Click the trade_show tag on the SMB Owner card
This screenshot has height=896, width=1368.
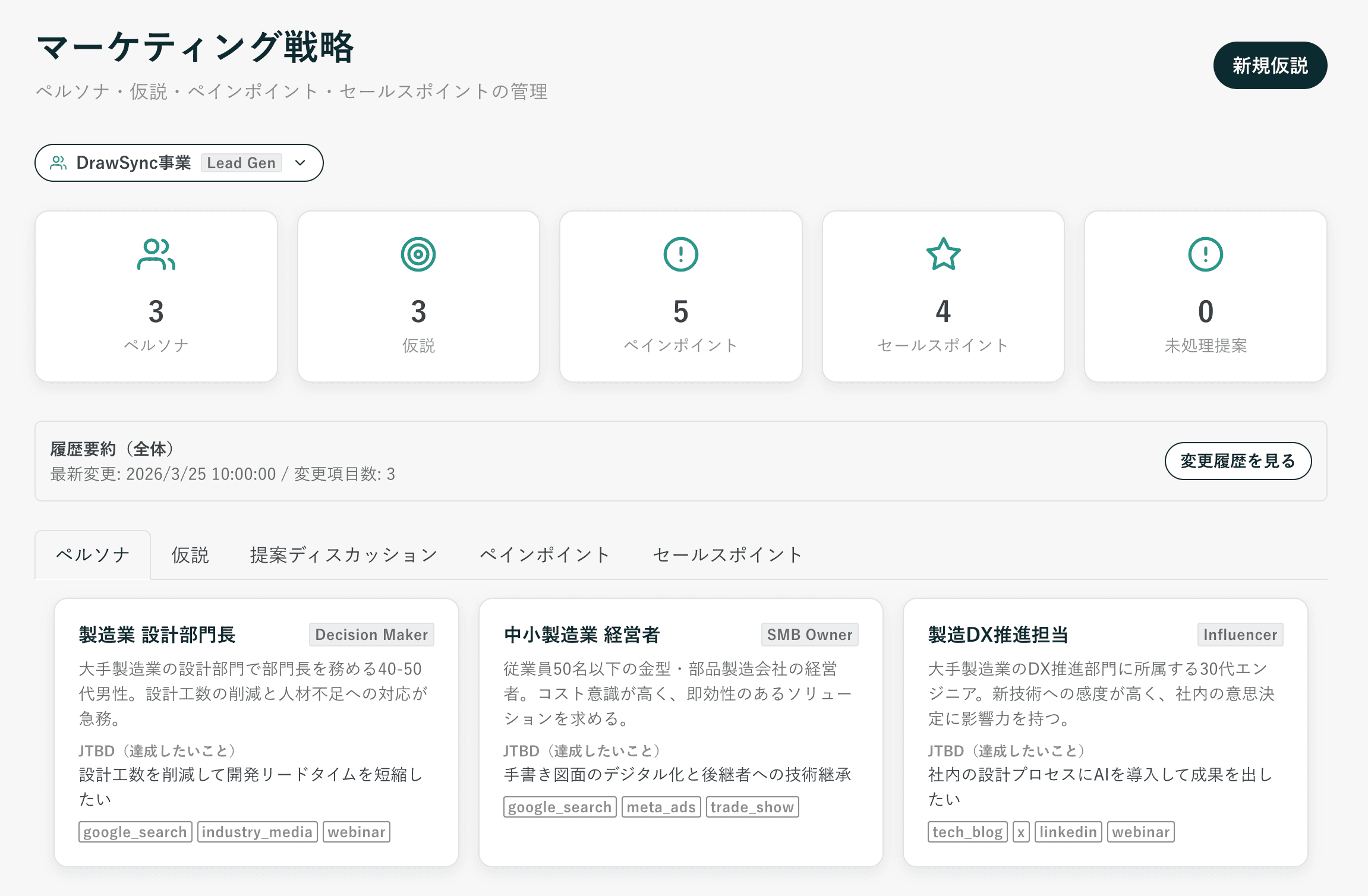[752, 807]
